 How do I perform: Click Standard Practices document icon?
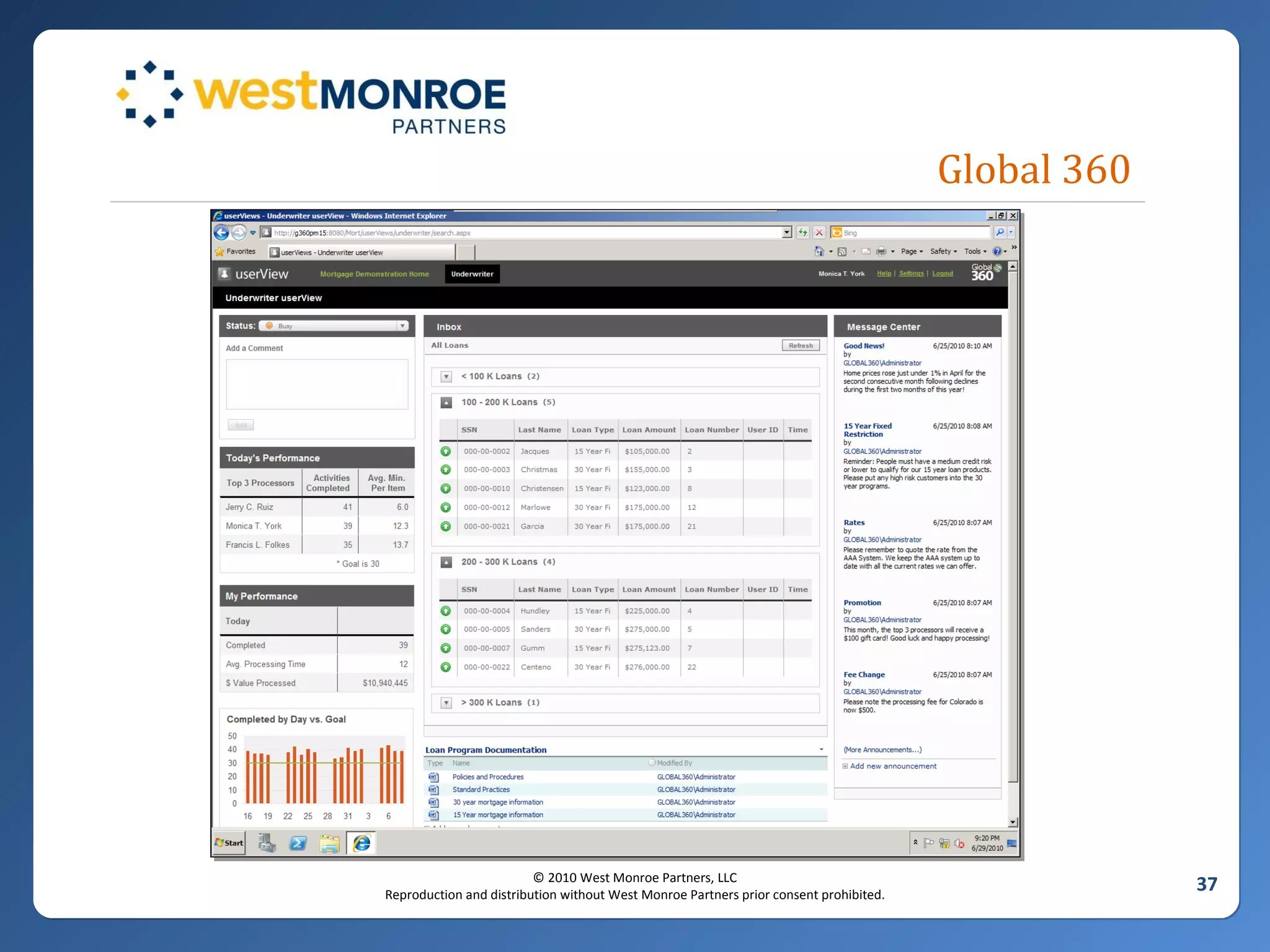click(x=433, y=790)
